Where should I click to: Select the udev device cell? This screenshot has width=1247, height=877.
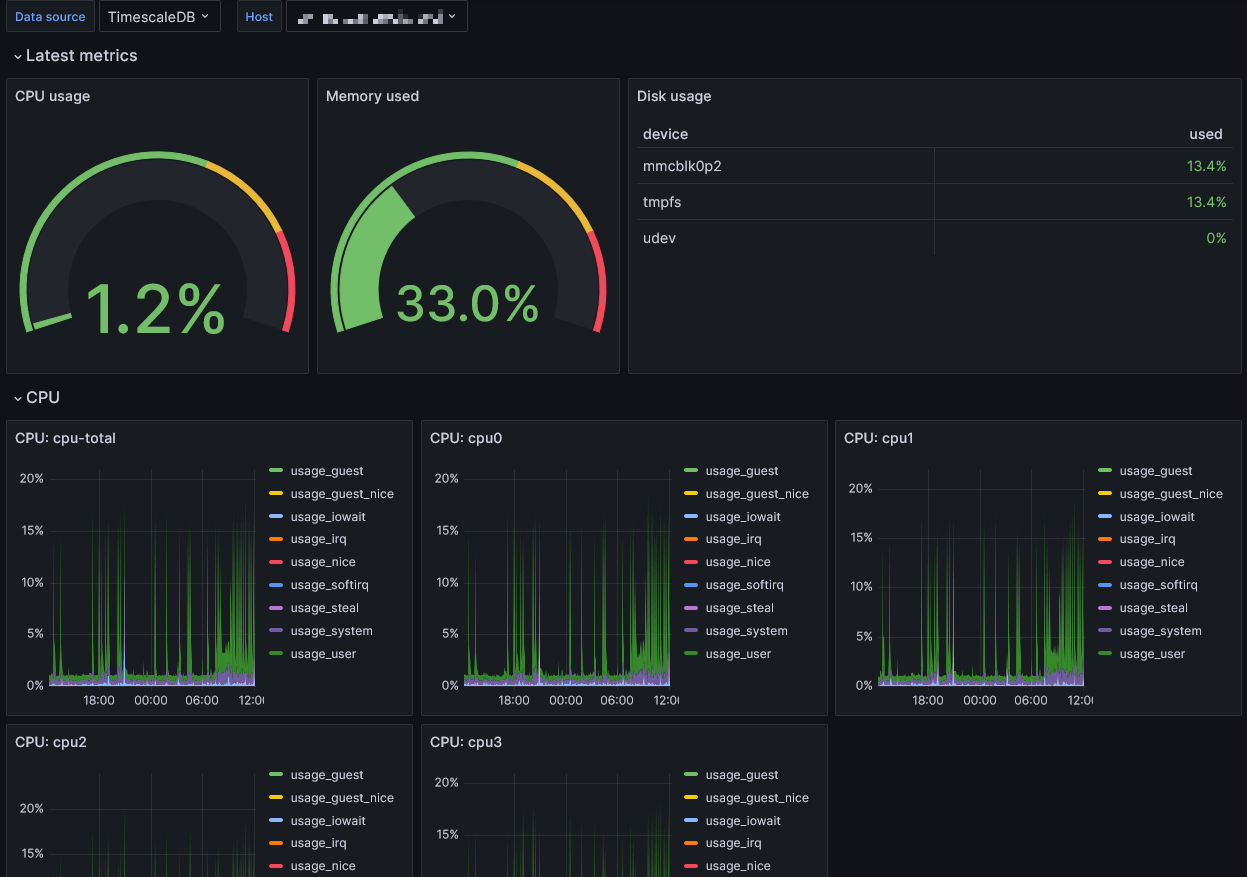point(785,238)
